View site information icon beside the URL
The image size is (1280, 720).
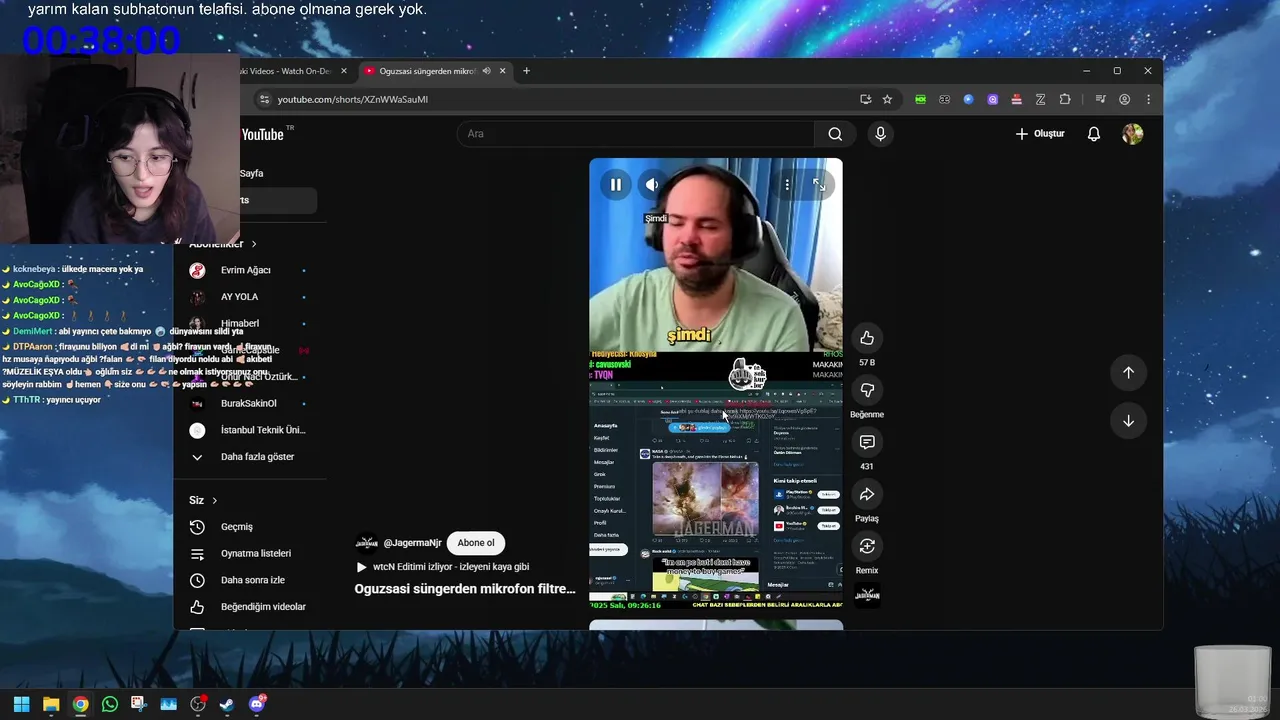point(264,99)
